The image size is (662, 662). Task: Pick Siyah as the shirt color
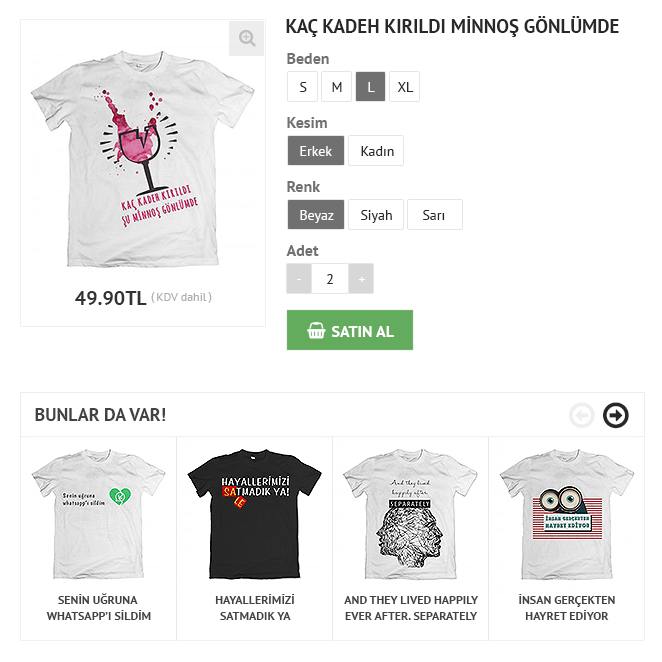pos(376,215)
